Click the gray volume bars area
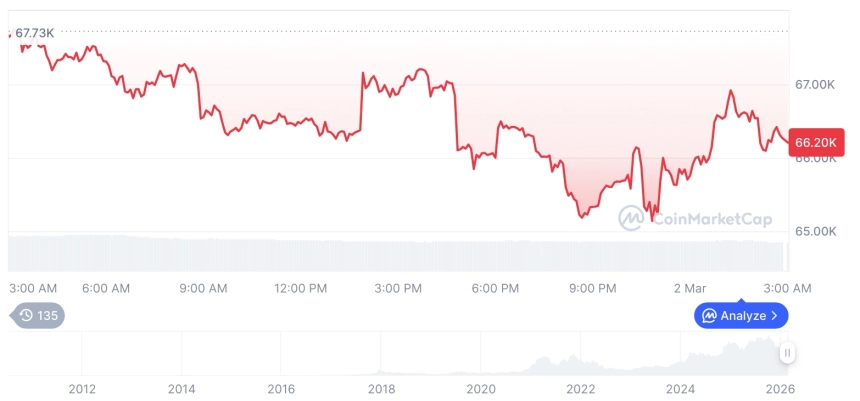Viewport: 860px width, 401px height. [400, 252]
